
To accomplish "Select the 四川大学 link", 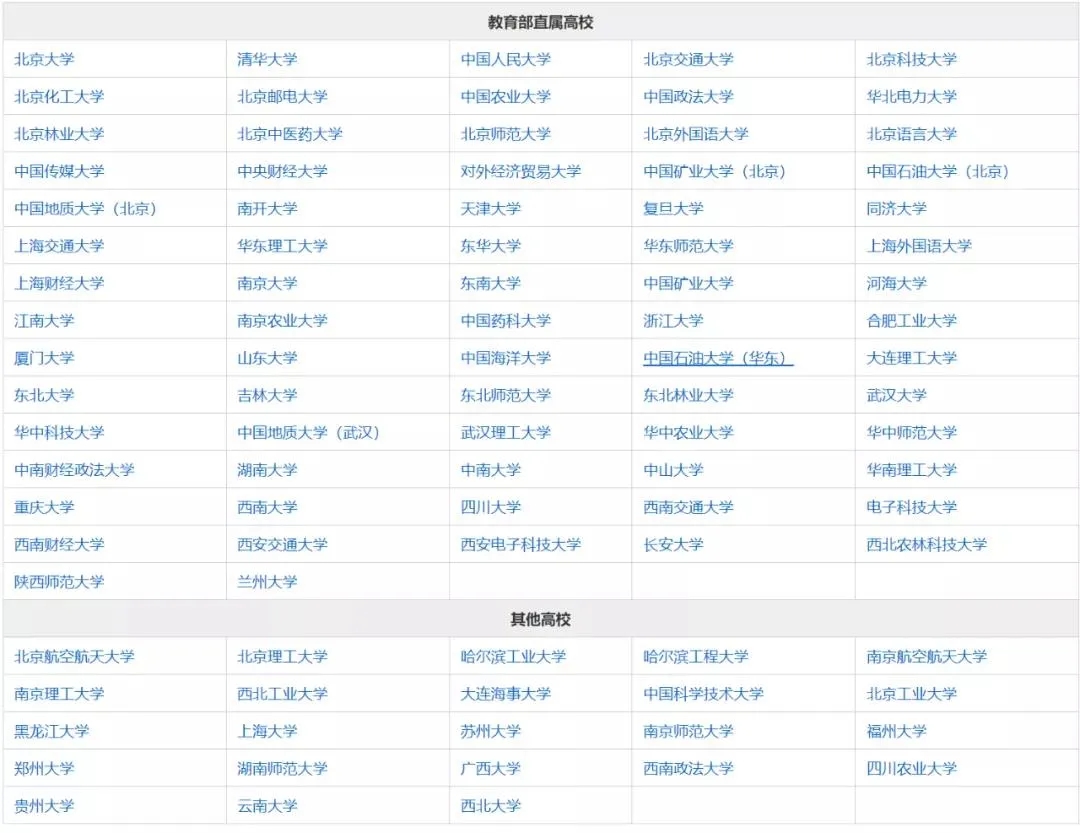I will [x=490, y=506].
